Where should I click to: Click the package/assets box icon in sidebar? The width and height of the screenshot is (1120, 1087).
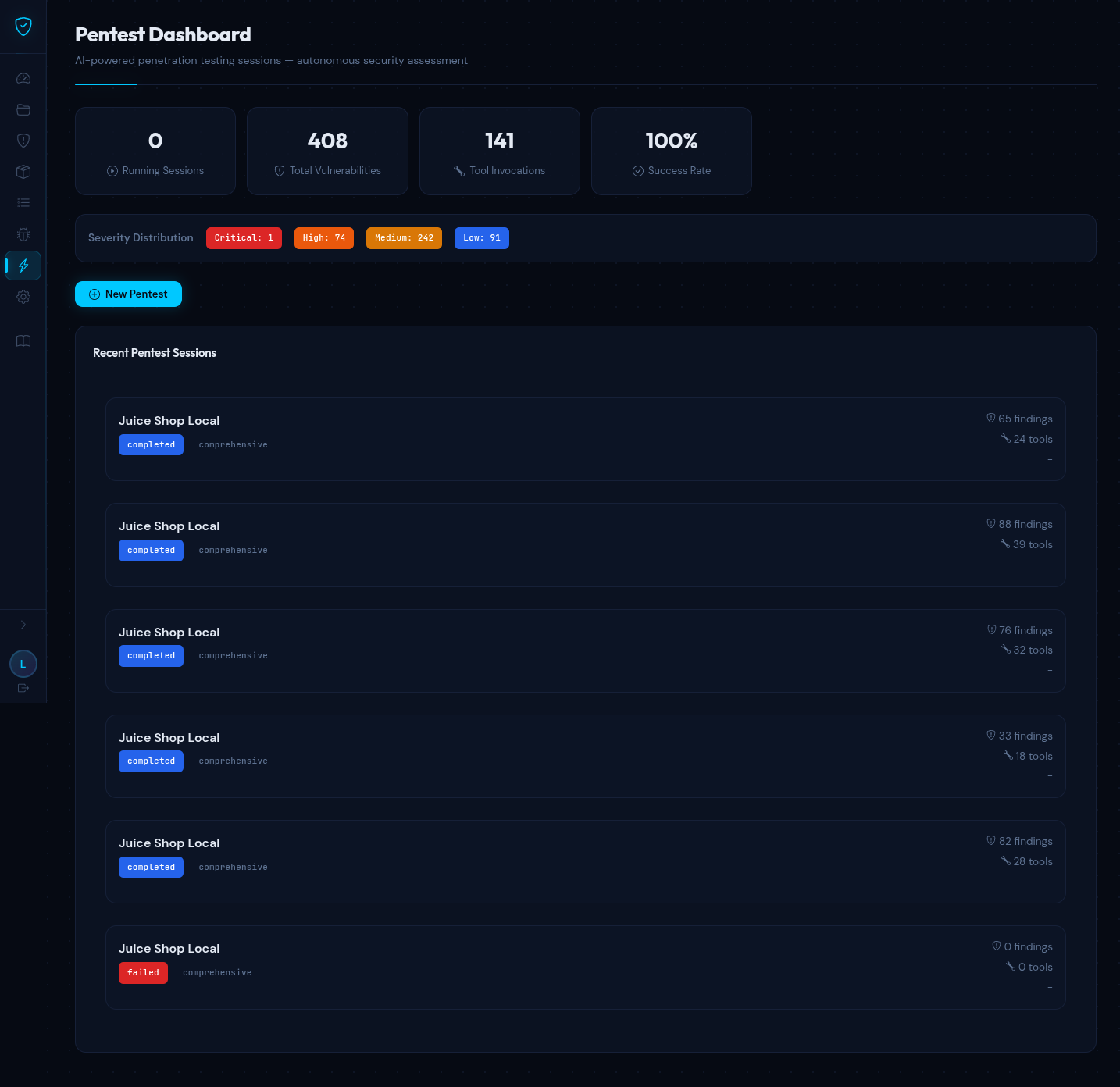tap(23, 172)
